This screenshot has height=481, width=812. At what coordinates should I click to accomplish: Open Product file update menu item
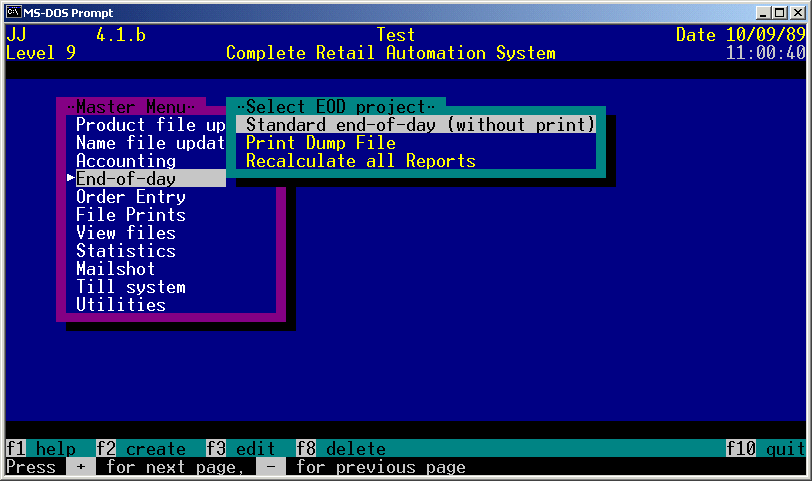tap(151, 125)
